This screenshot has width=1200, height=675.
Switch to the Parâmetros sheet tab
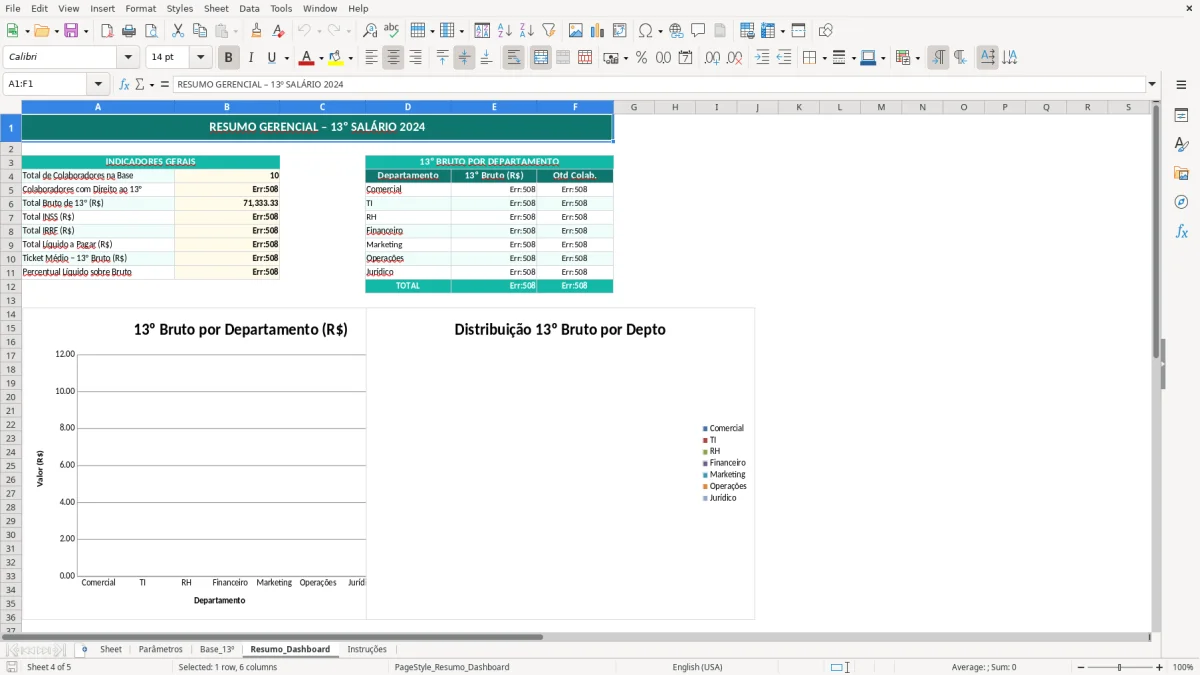click(x=160, y=649)
